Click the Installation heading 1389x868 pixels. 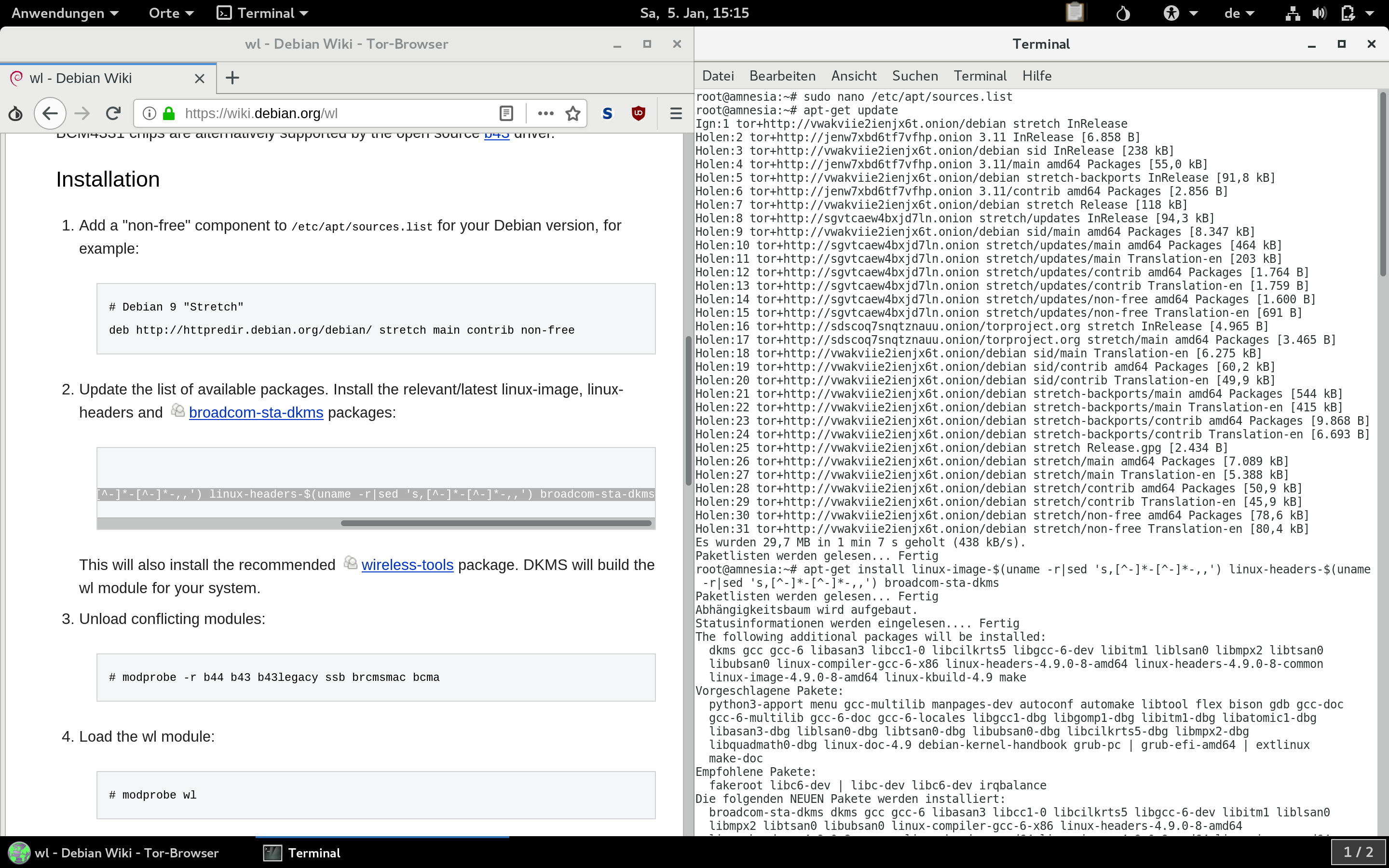pos(108,180)
